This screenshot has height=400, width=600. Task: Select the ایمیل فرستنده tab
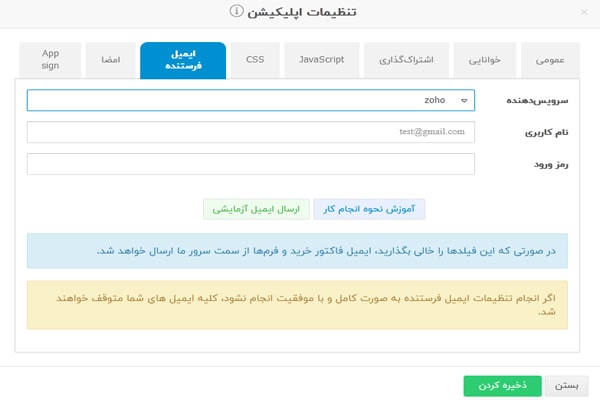click(x=183, y=60)
